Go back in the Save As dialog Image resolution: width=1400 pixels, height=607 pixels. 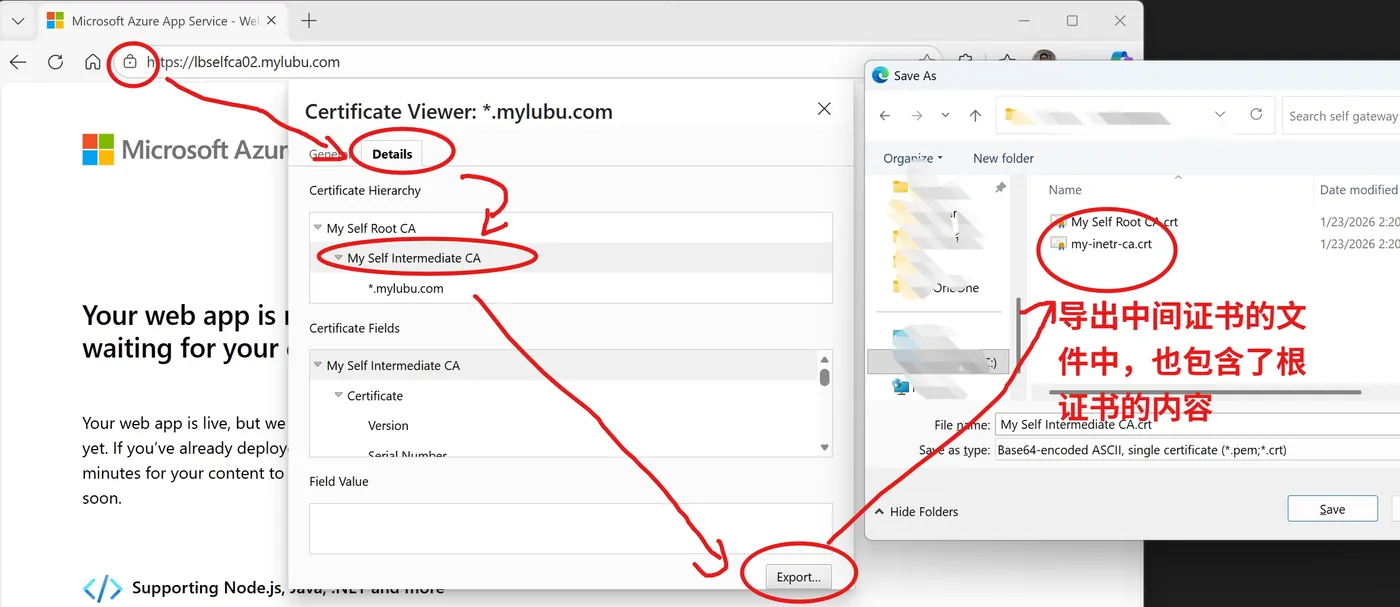click(885, 116)
